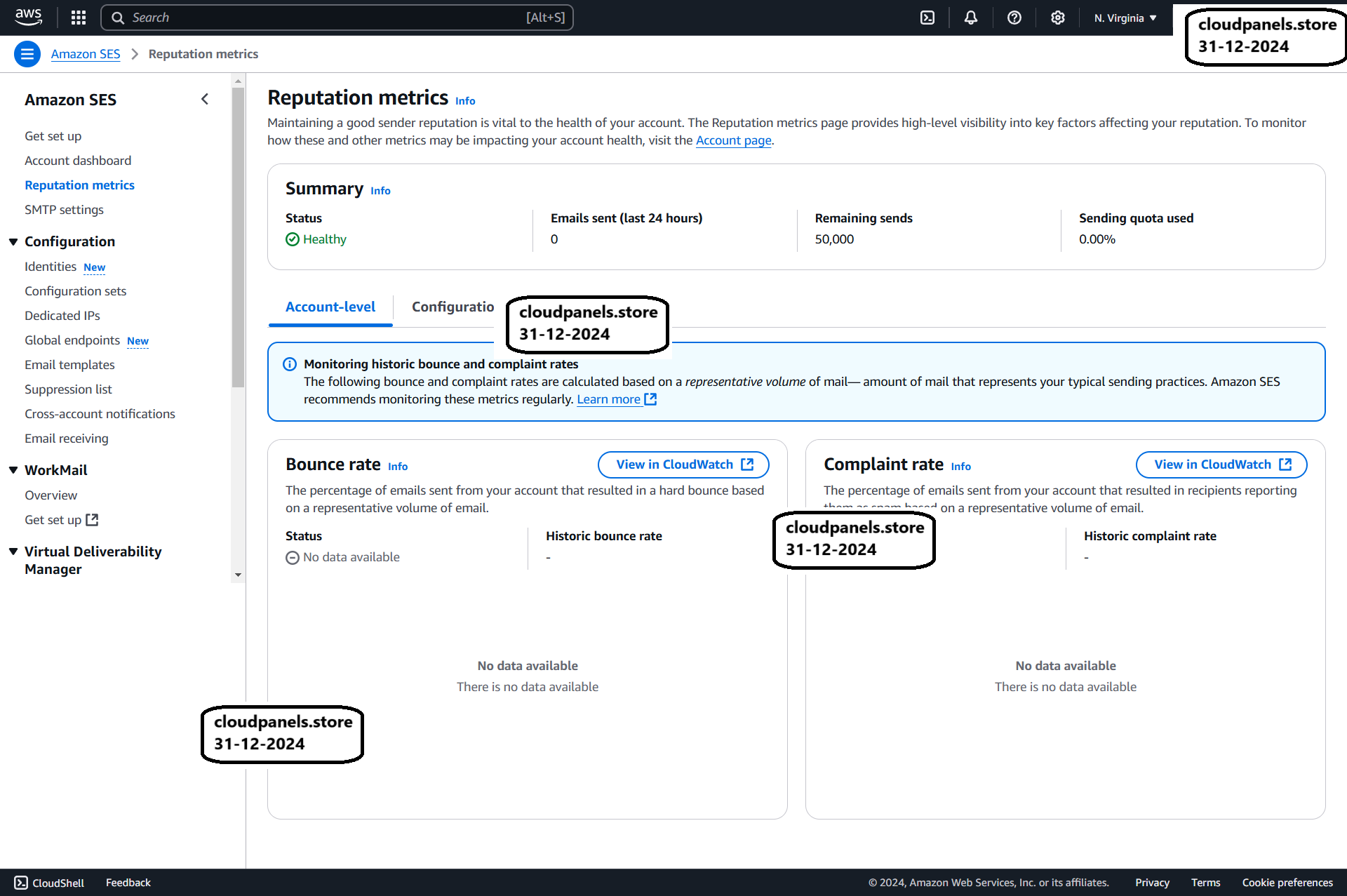1347x896 pixels.
Task: Click Info link next to Summary heading
Action: pos(380,191)
